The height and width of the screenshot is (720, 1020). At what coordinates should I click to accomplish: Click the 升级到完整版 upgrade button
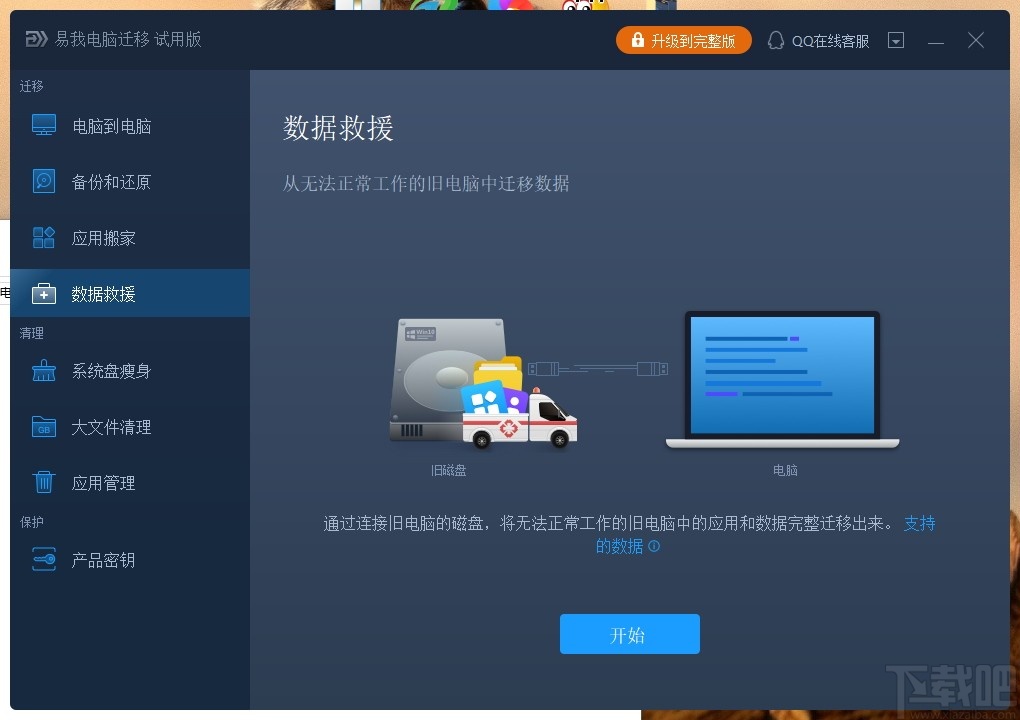coord(684,40)
